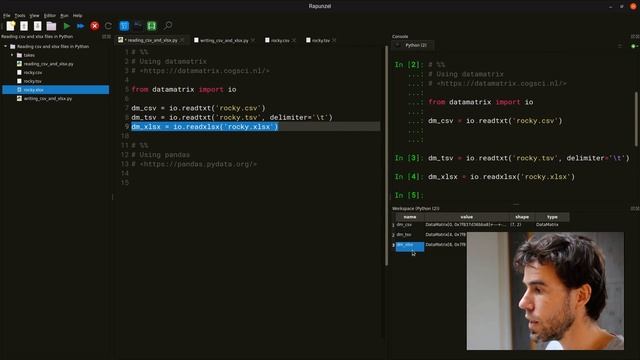Restart the kernel with the circular arrow icon
Screen dimensions: 640x360
tap(108, 26)
